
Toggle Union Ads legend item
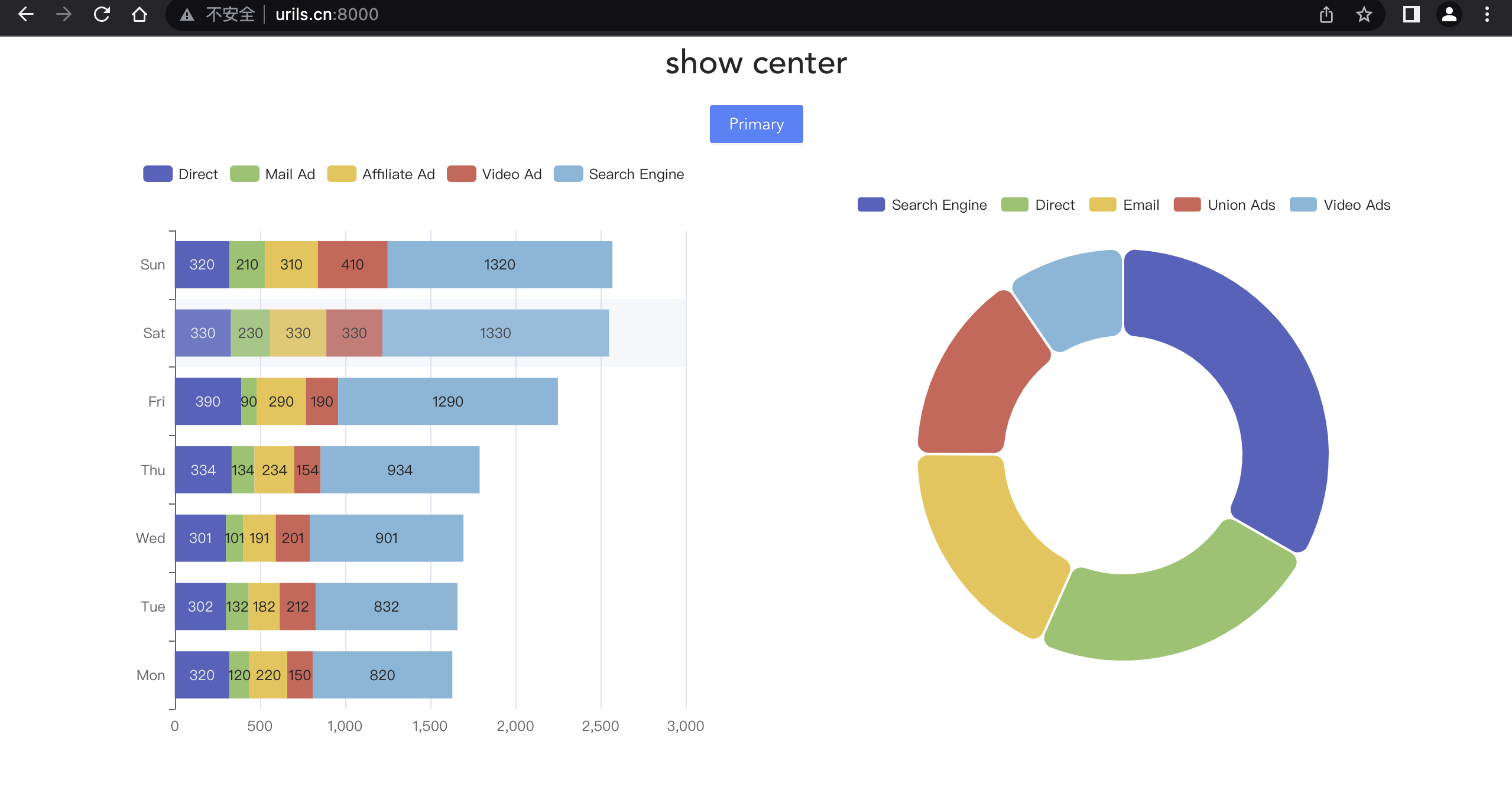coord(1225,205)
